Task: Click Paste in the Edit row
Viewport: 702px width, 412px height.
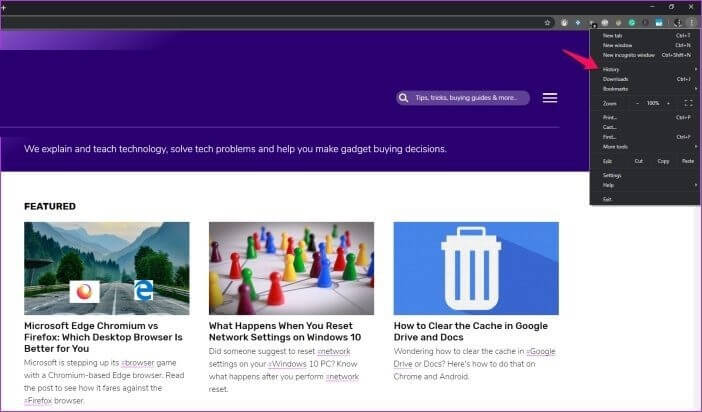Action: pyautogui.click(x=688, y=161)
